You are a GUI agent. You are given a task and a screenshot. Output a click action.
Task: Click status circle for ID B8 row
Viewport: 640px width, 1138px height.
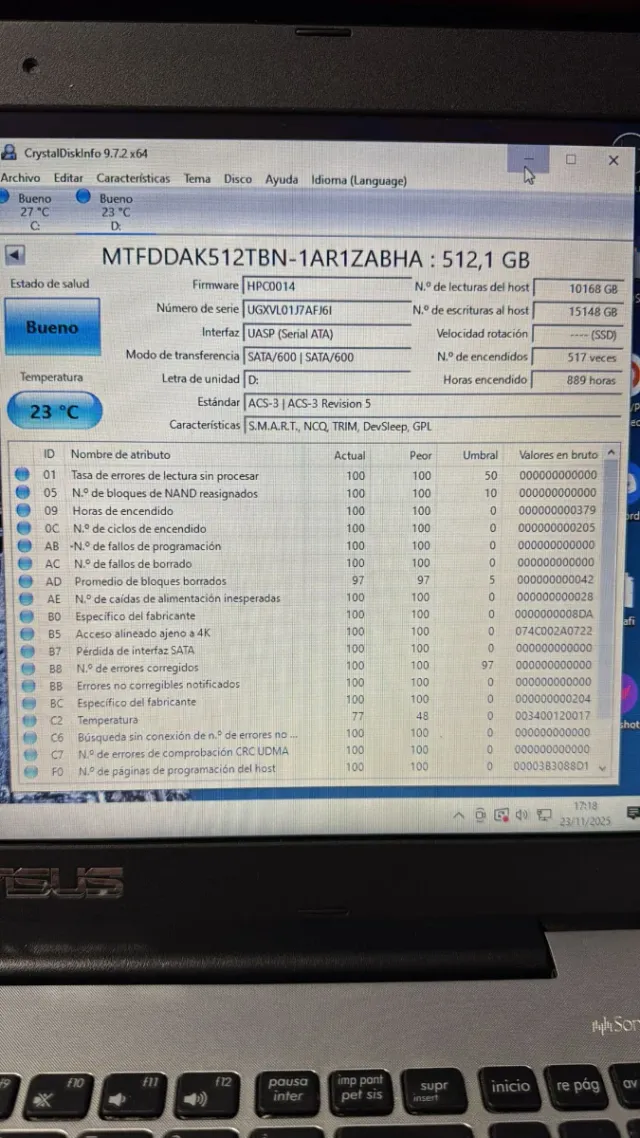point(28,668)
